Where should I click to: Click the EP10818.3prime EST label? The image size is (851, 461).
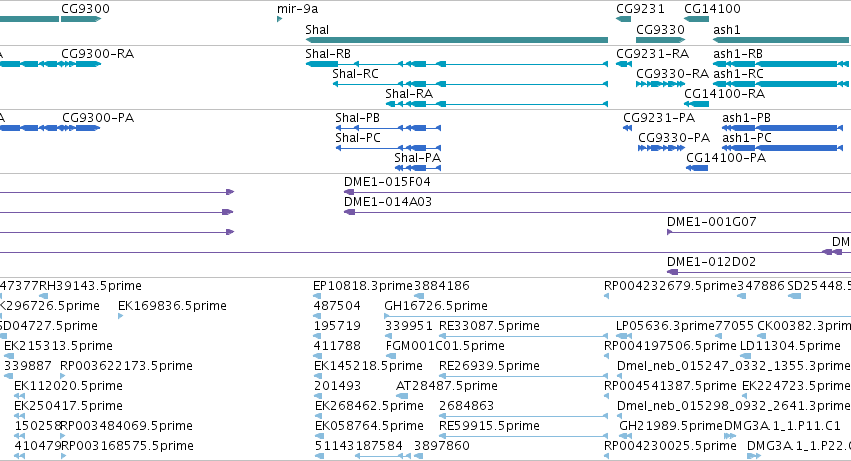[x=363, y=286]
